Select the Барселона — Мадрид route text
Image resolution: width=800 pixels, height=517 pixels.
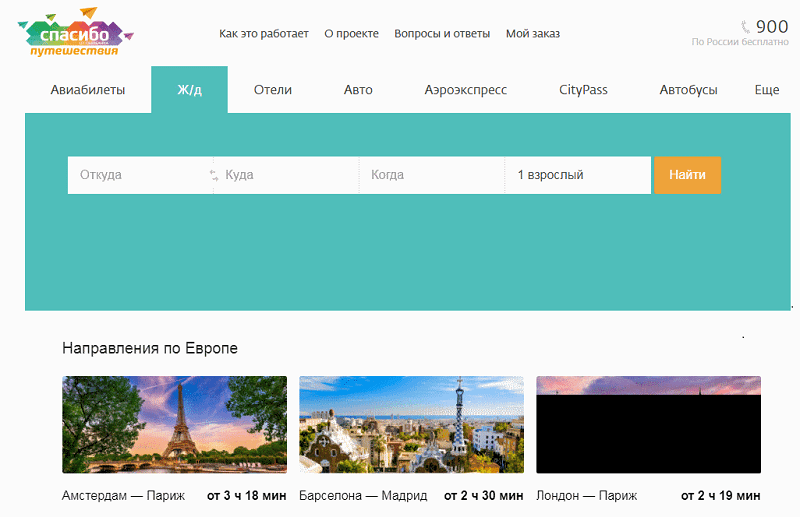(x=363, y=496)
